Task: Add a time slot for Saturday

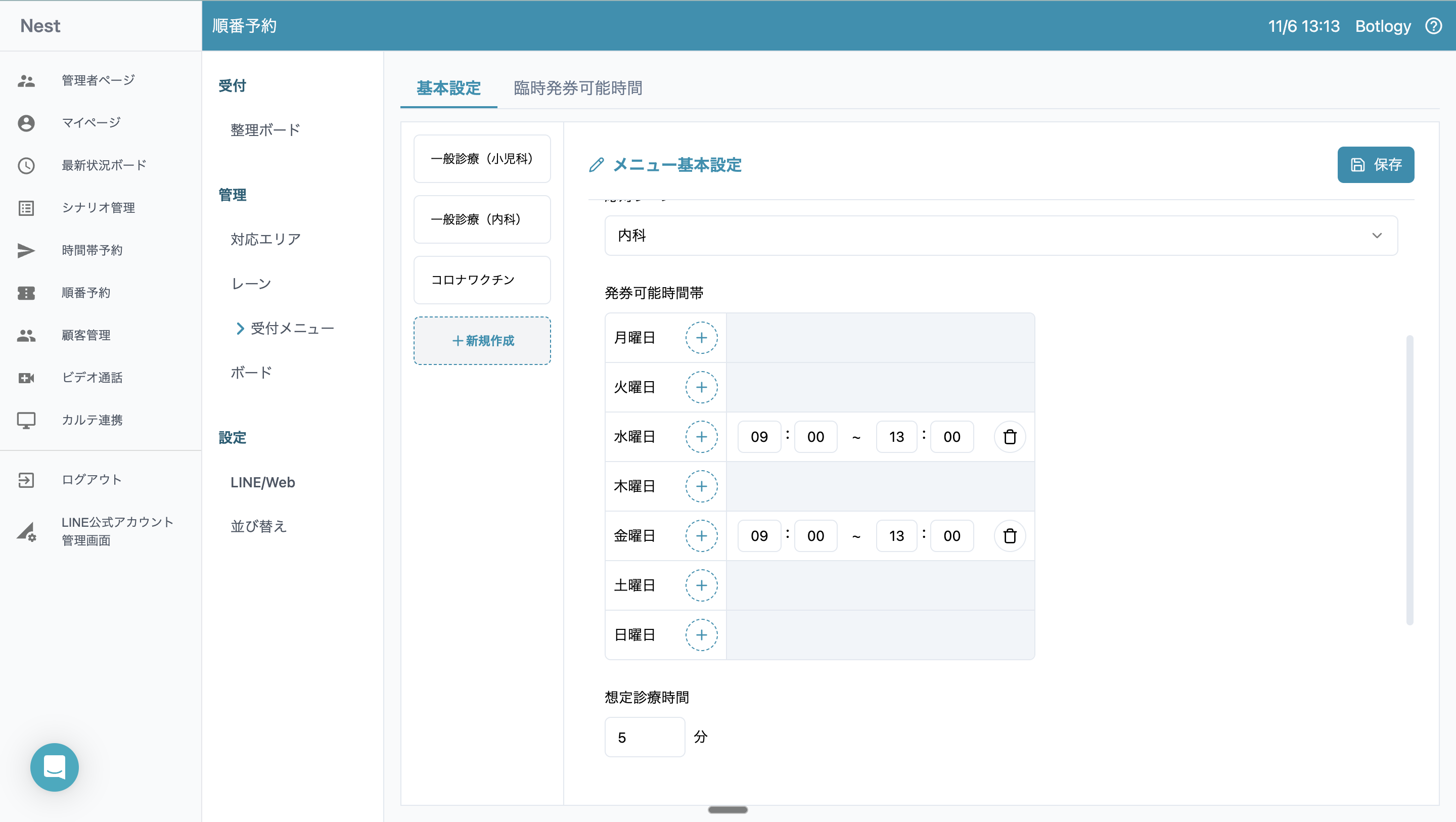Action: pos(701,585)
